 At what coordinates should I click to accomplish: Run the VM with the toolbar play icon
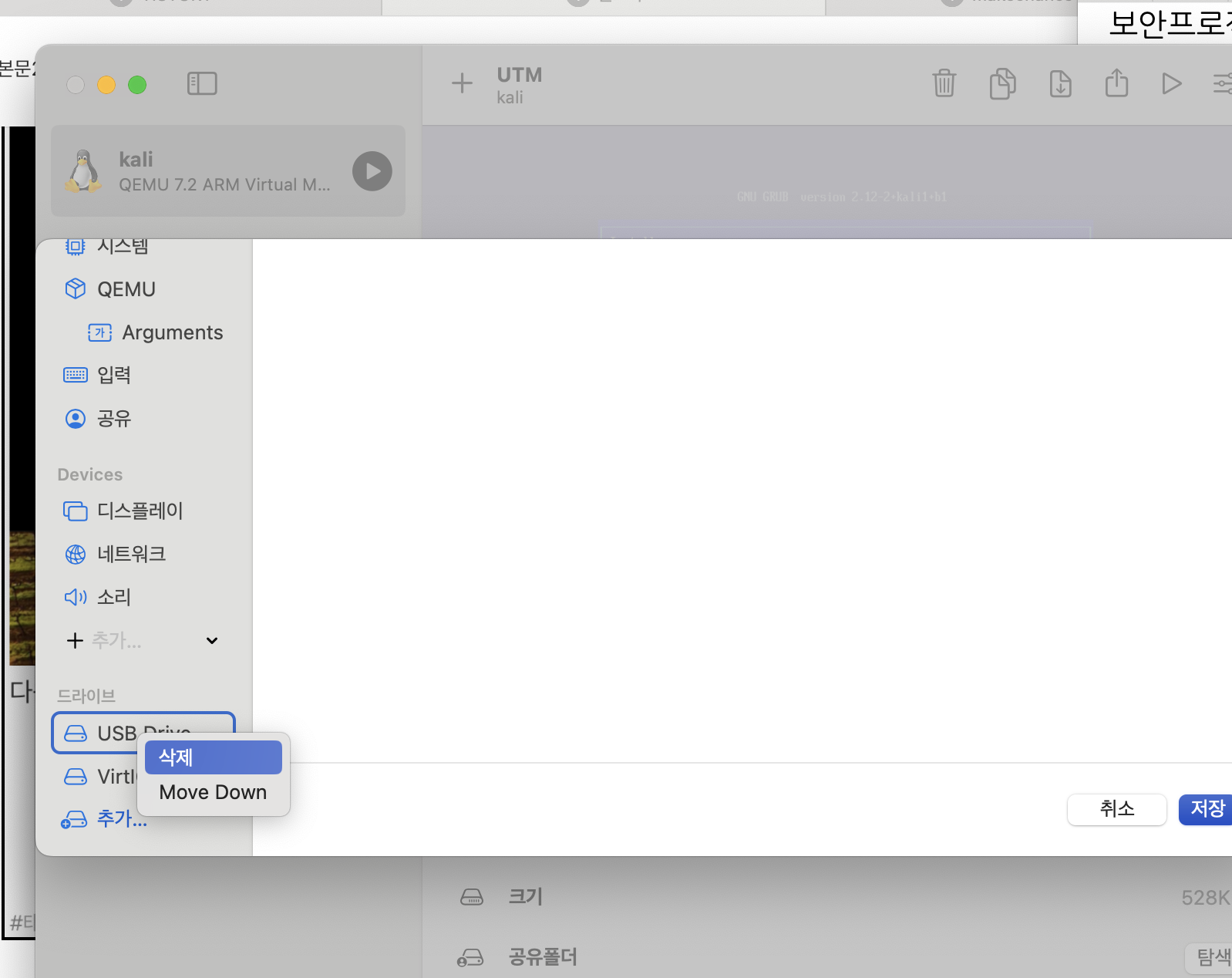(x=1171, y=83)
